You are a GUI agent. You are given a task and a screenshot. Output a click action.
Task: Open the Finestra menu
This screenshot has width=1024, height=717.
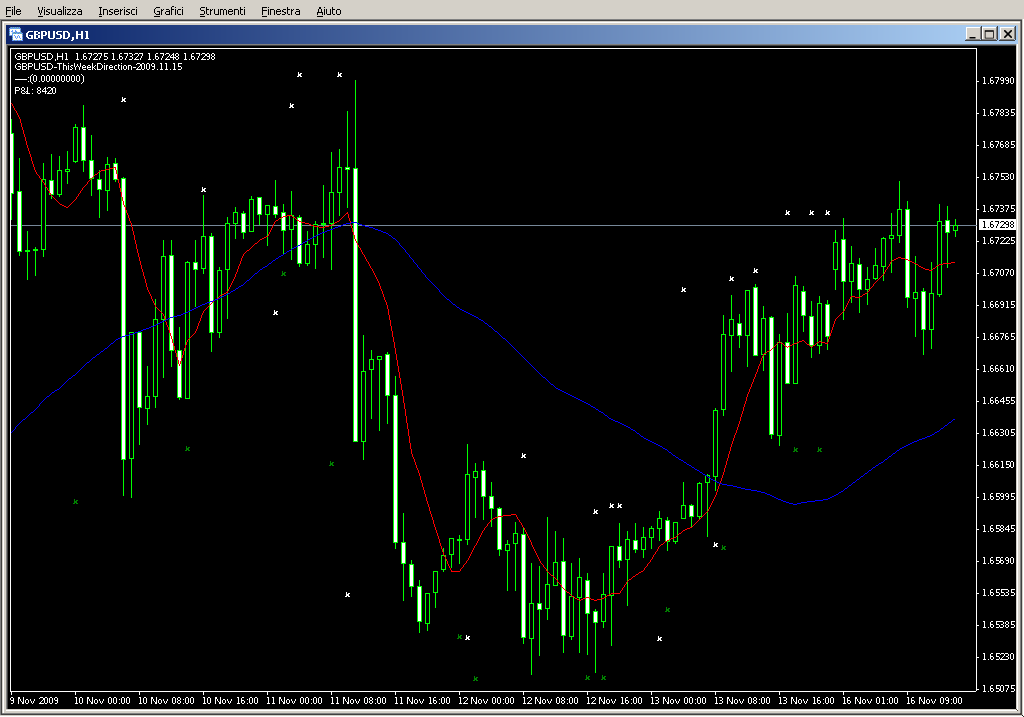(x=281, y=11)
